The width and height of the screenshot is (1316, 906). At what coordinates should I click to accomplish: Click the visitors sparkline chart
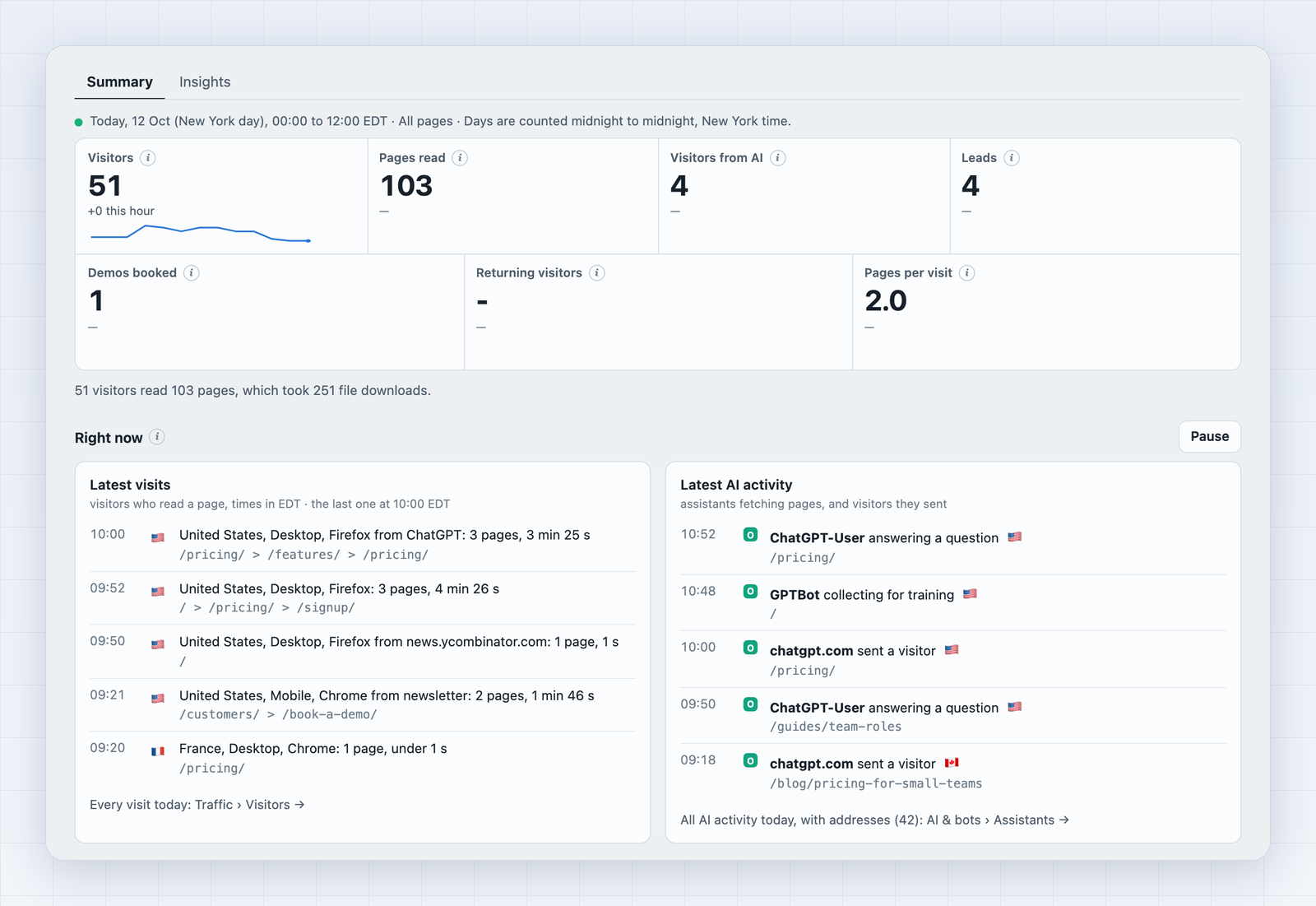click(x=201, y=233)
